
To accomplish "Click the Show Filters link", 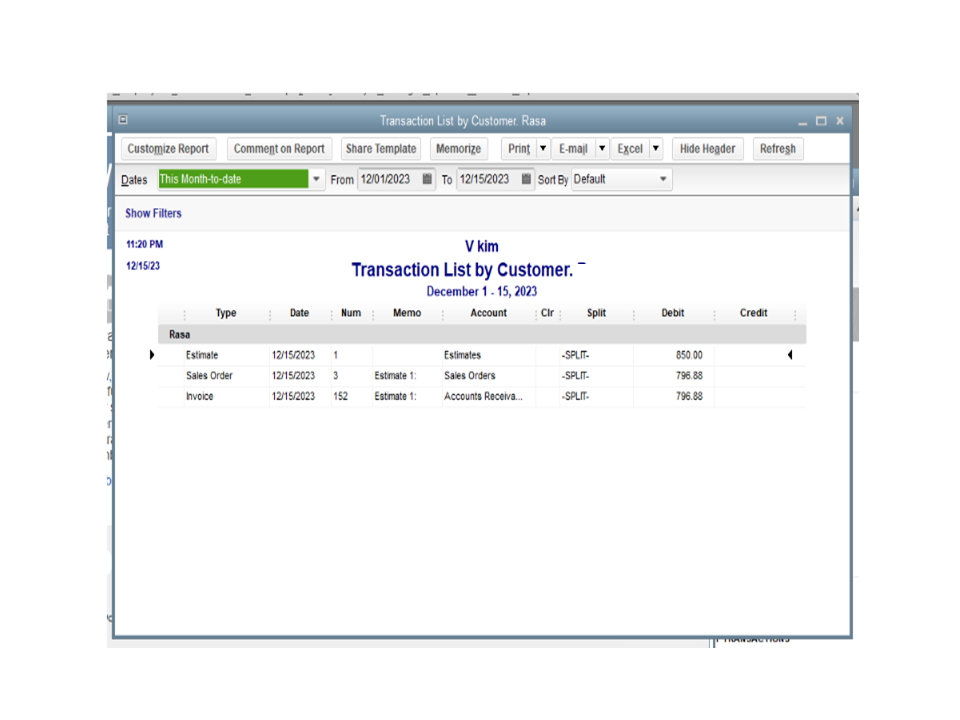I will pos(154,213).
